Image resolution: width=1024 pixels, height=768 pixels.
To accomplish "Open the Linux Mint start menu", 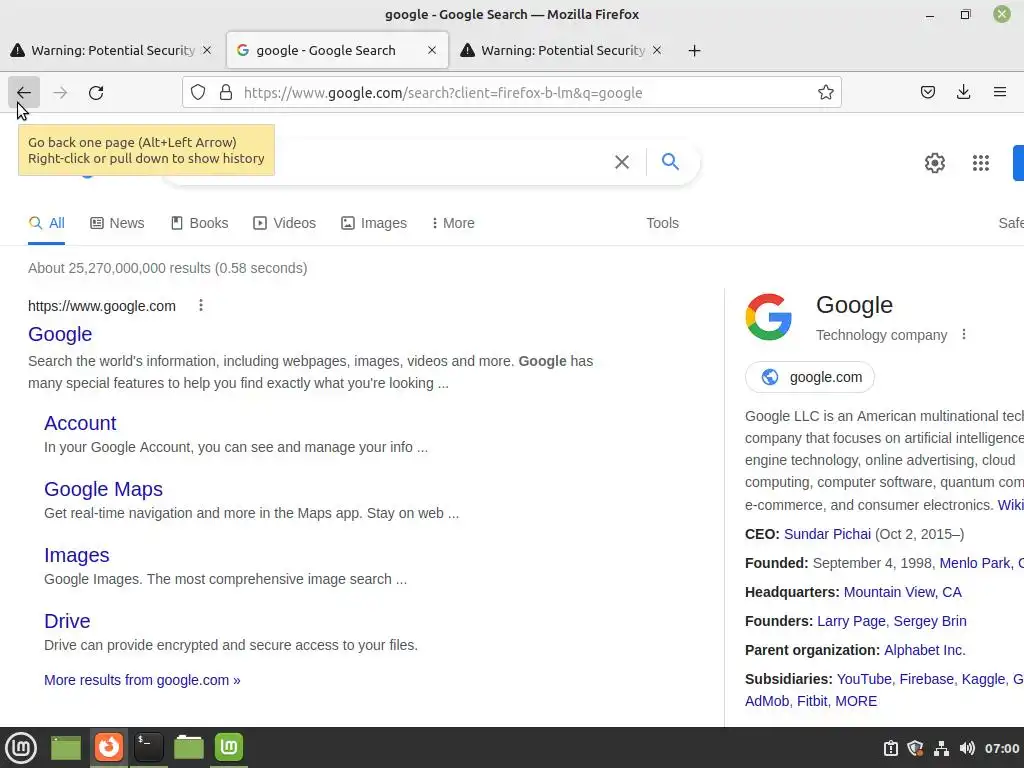I will [21, 748].
